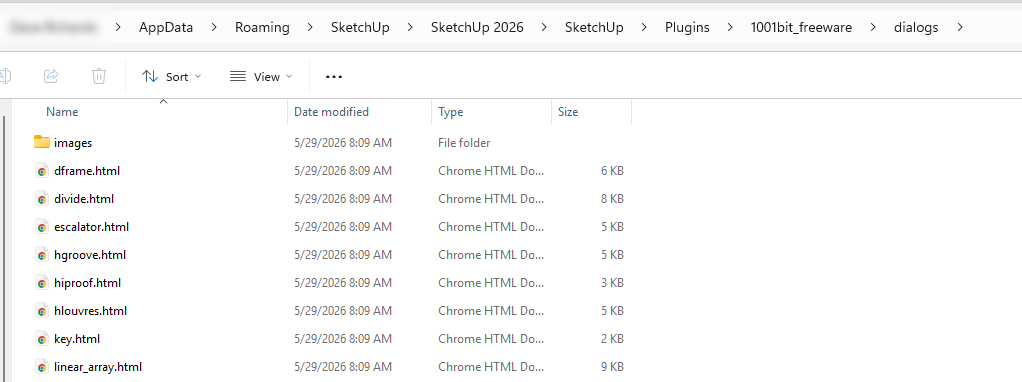Click the date modified of escalator.html
The width and height of the screenshot is (1022, 382).
tap(343, 227)
